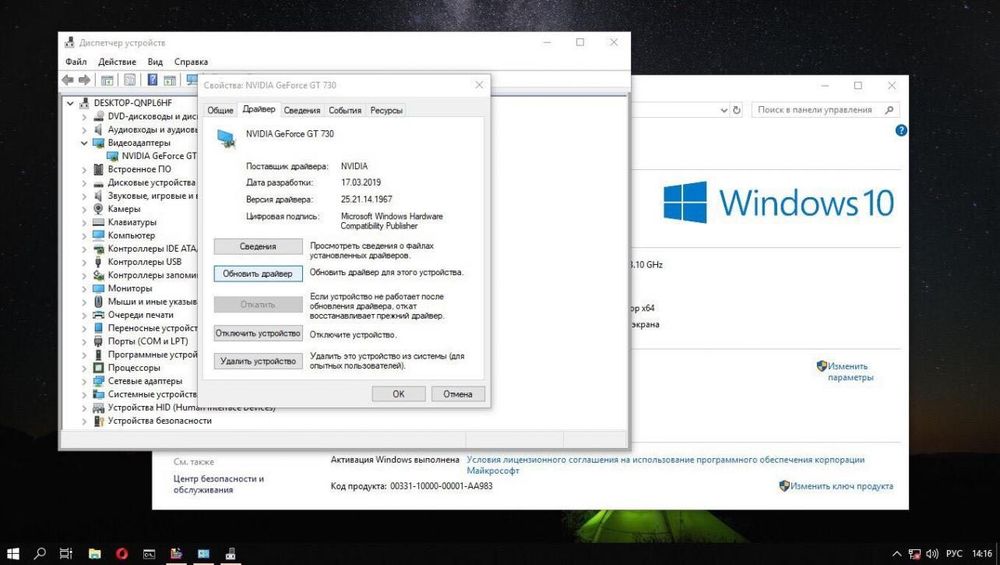1000x565 pixels.
Task: Click the chip icon beside Встроенное ПО
Action: click(x=98, y=169)
